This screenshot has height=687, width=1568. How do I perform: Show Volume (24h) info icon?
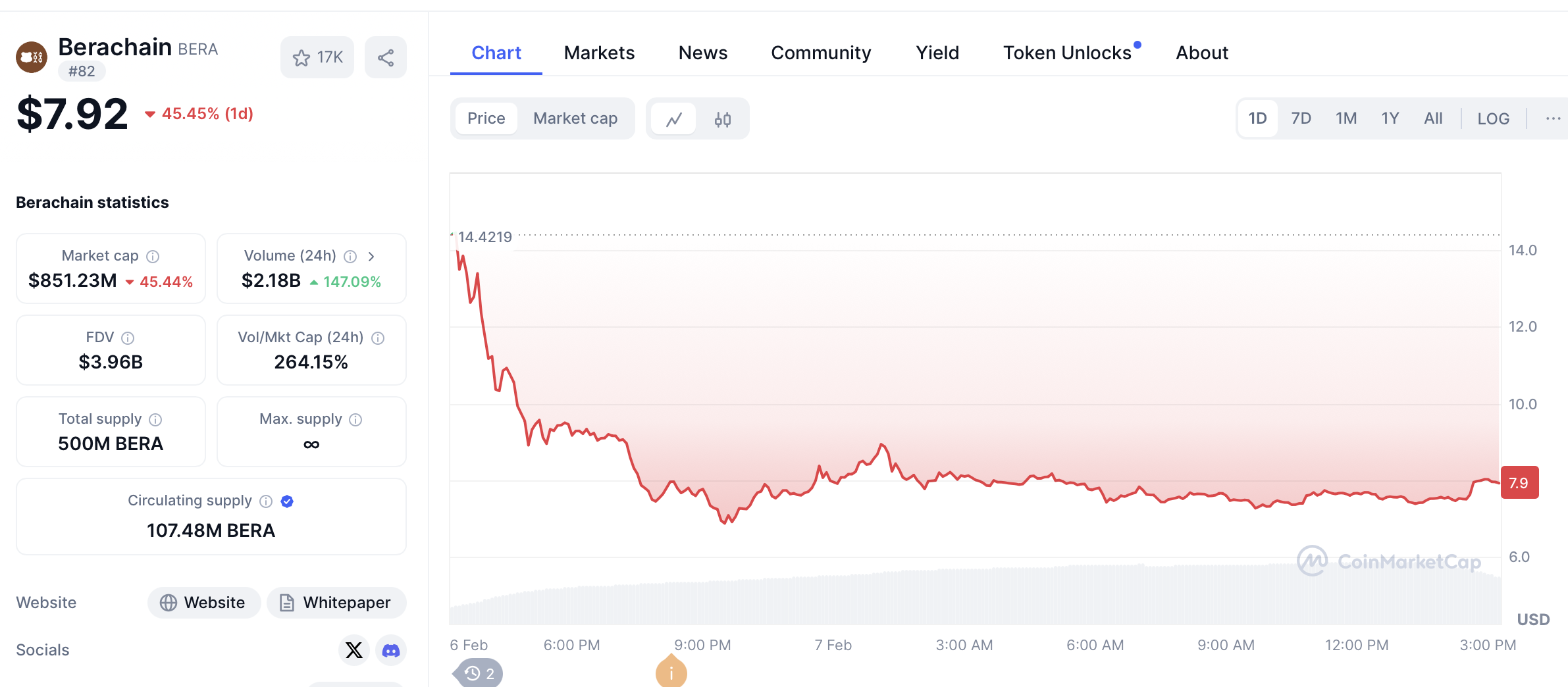(350, 256)
